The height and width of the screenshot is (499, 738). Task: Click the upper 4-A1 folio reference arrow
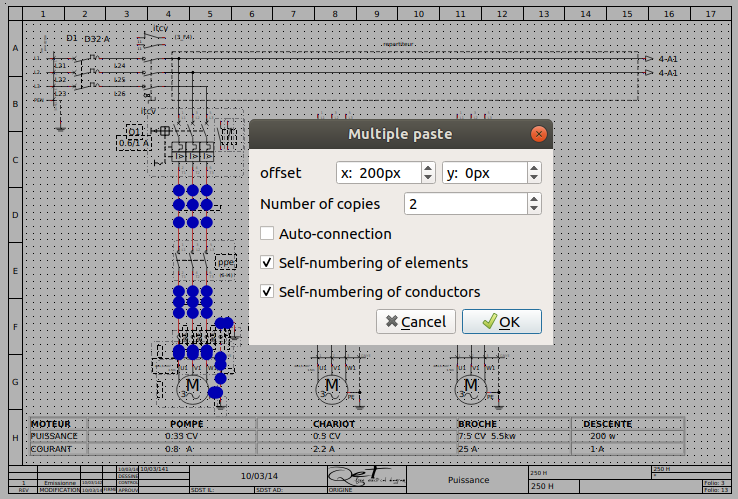pyautogui.click(x=649, y=59)
